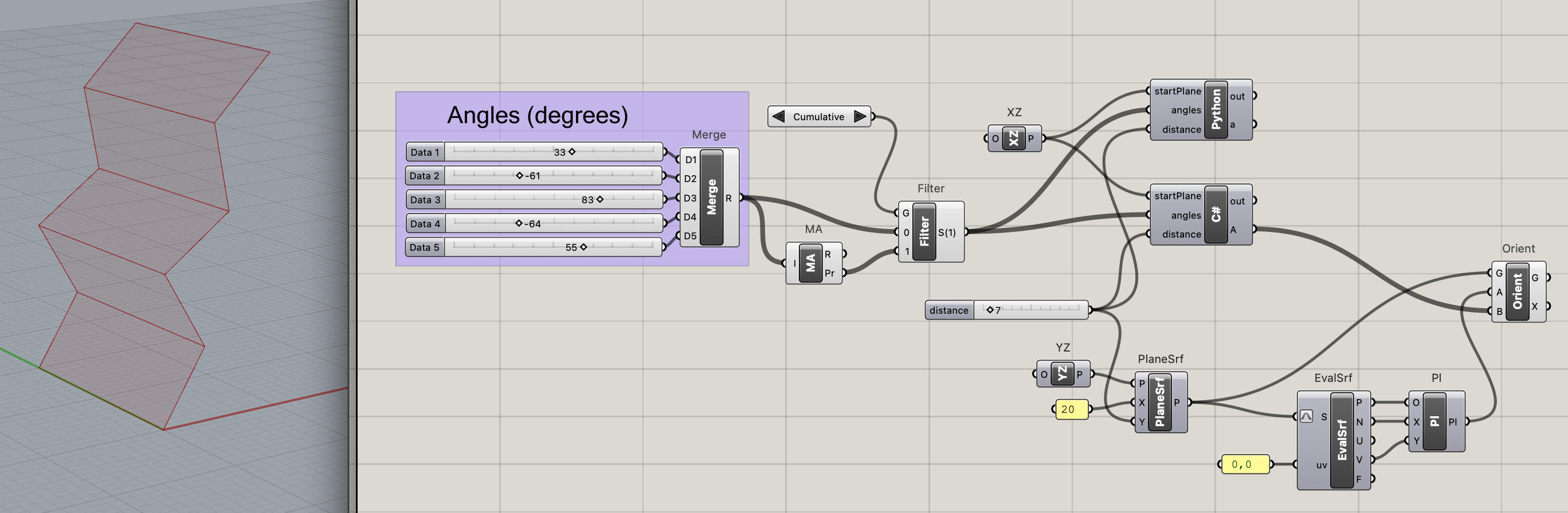This screenshot has height=513, width=1568.
Task: Click the D1 input on Merge
Action: (x=689, y=160)
